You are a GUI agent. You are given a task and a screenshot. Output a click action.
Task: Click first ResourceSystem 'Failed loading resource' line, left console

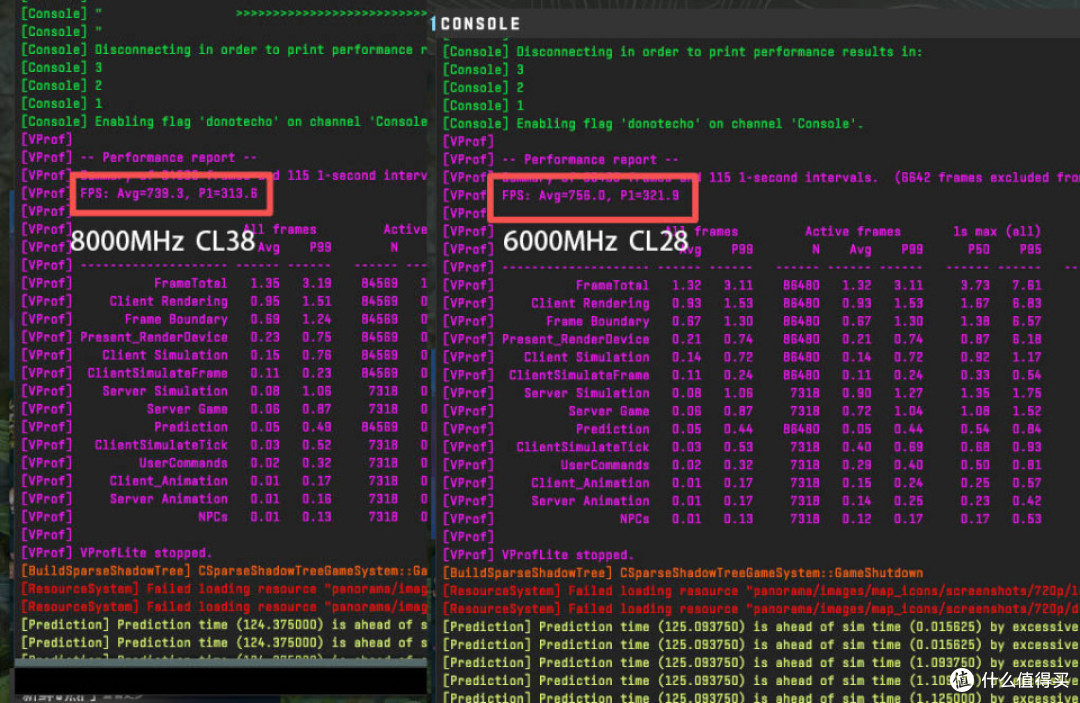[x=225, y=589]
